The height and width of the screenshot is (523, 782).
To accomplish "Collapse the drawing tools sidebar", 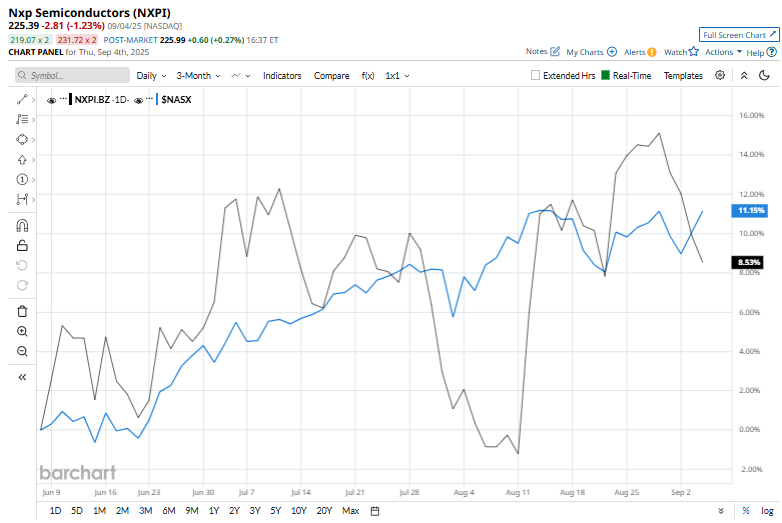I will (22, 377).
